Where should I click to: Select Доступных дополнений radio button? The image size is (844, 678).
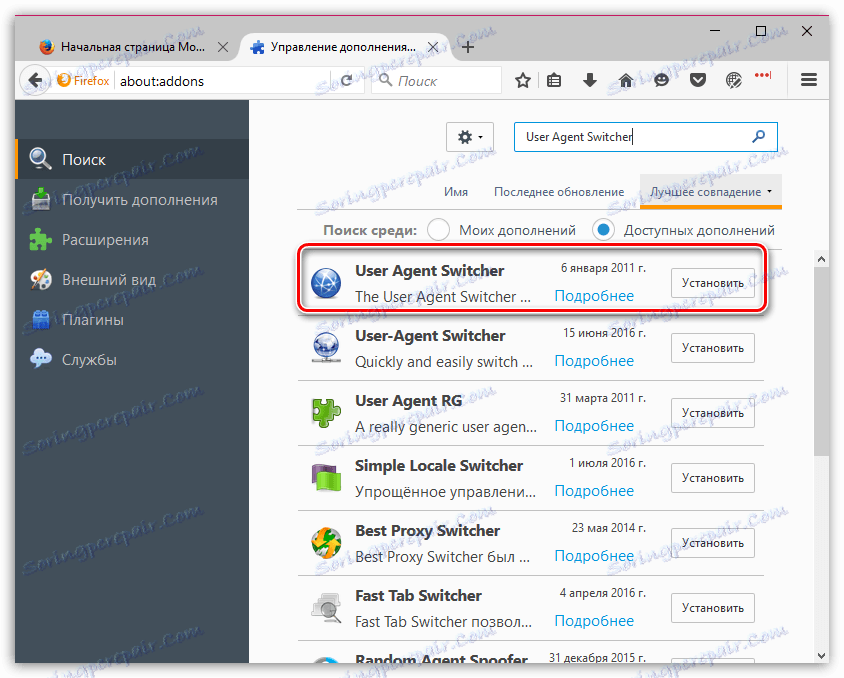click(603, 230)
